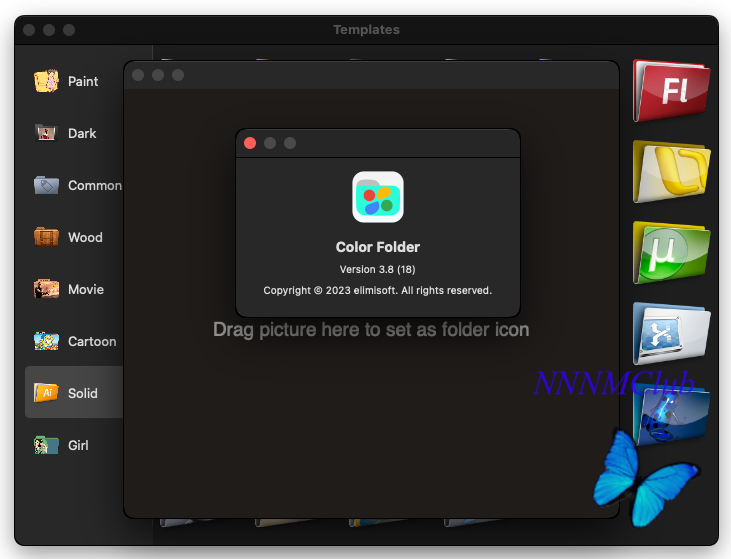731x559 pixels.
Task: Click the drag picture drop area text
Action: pyautogui.click(x=371, y=330)
